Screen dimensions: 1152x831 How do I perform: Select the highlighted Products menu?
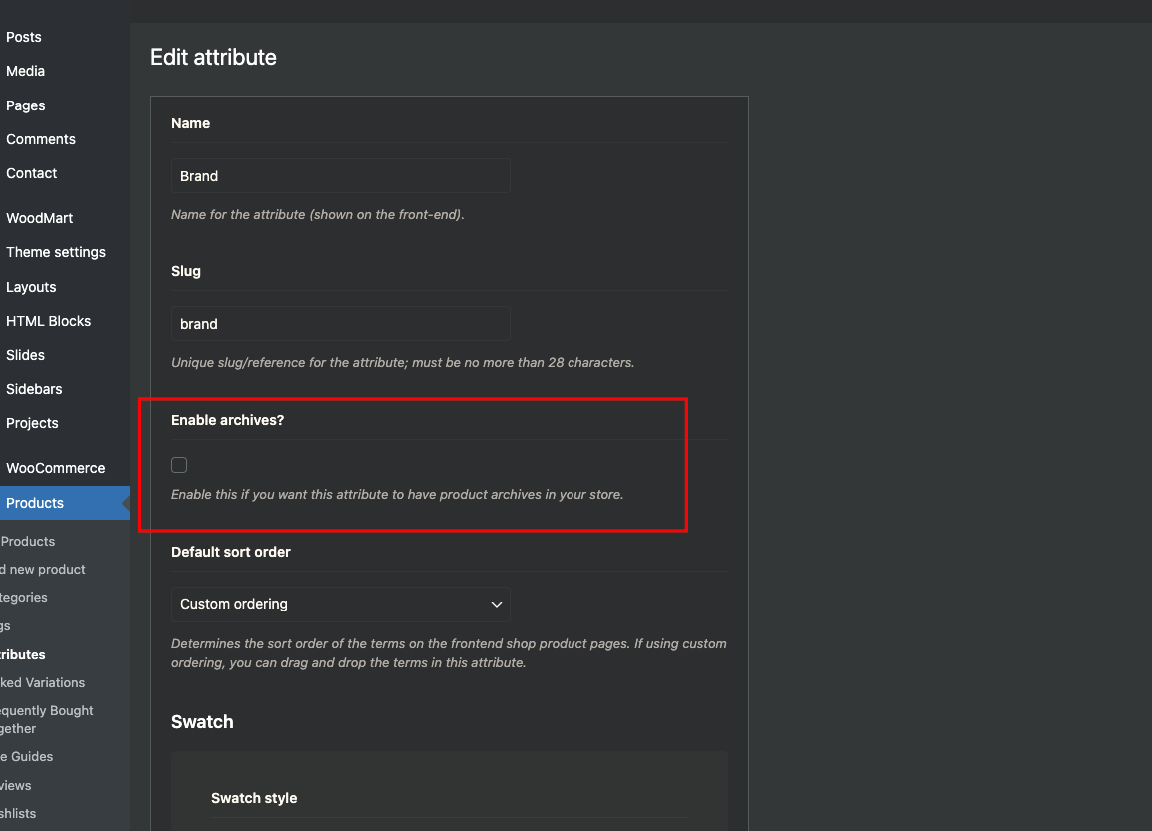65,503
